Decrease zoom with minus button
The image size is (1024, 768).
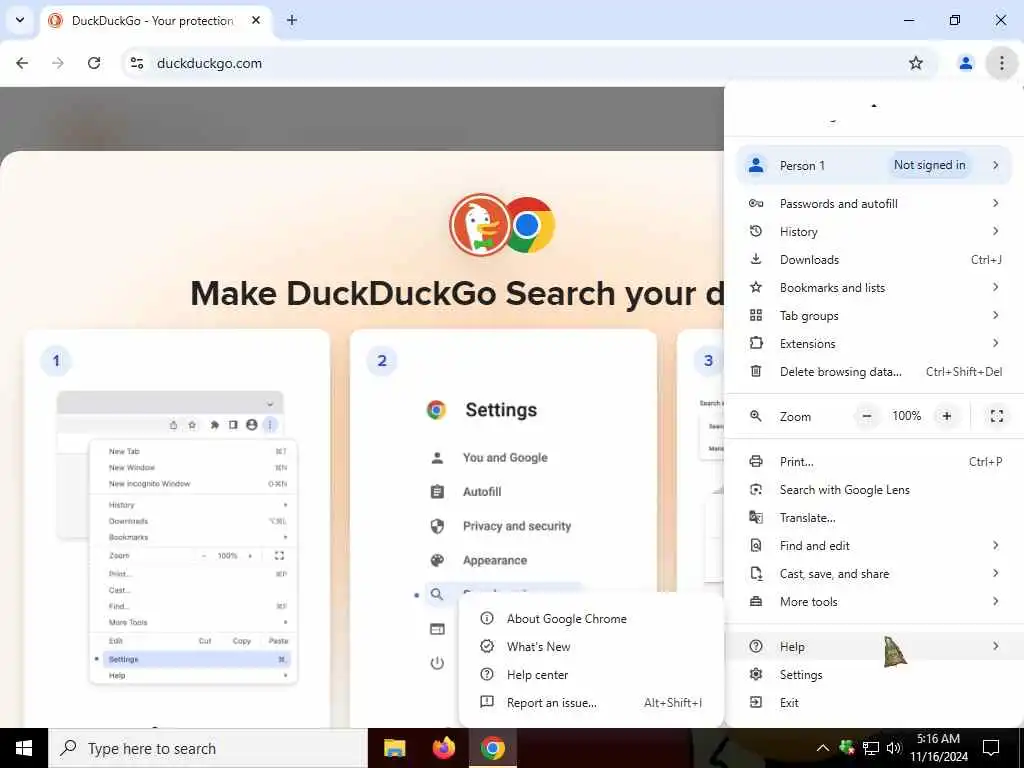click(x=867, y=416)
